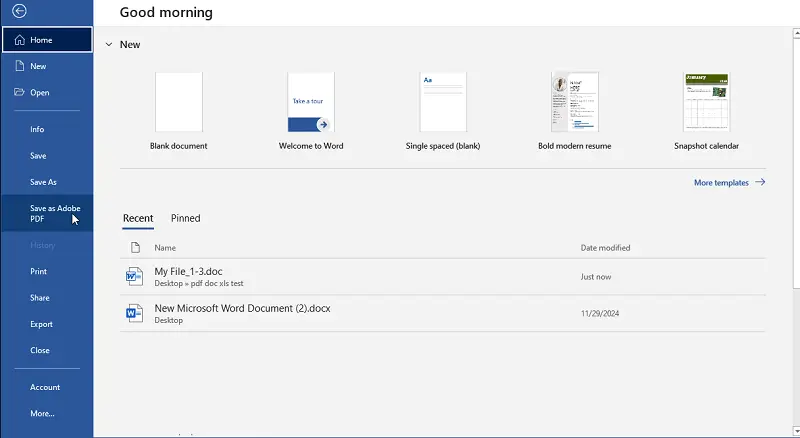Click the scrollbar up arrow
This screenshot has width=800, height=438.
click(x=796, y=33)
